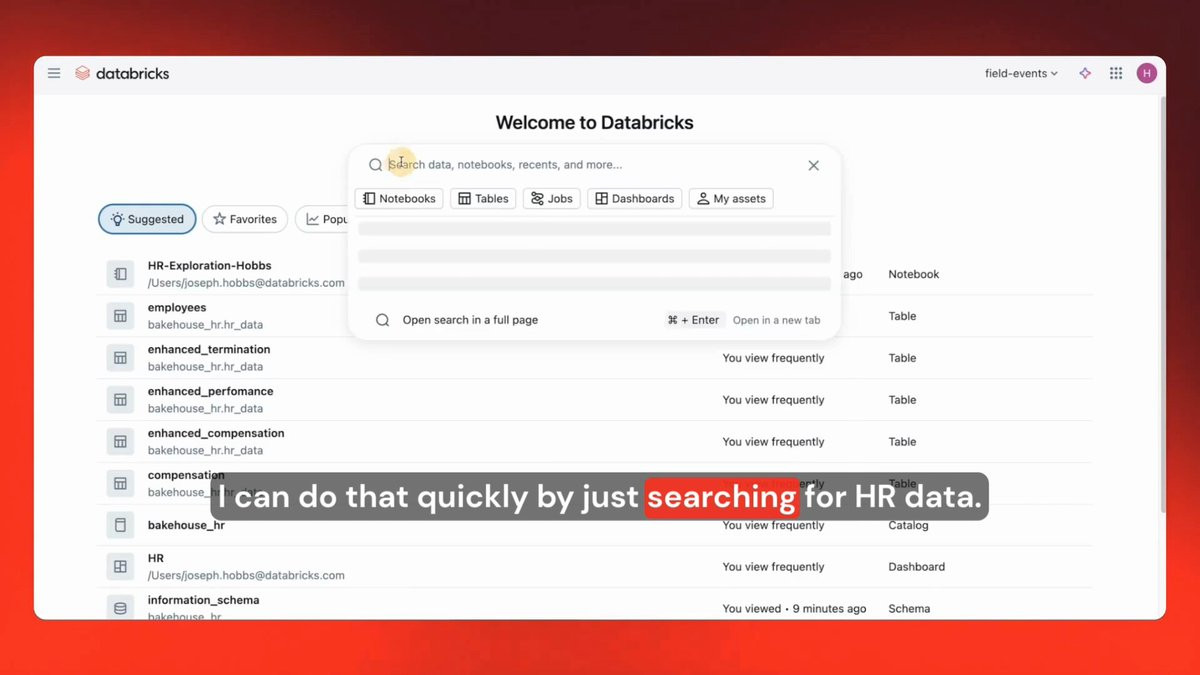Click dashboard icon for HR row
Image resolution: width=1200 pixels, height=675 pixels.
tap(120, 567)
